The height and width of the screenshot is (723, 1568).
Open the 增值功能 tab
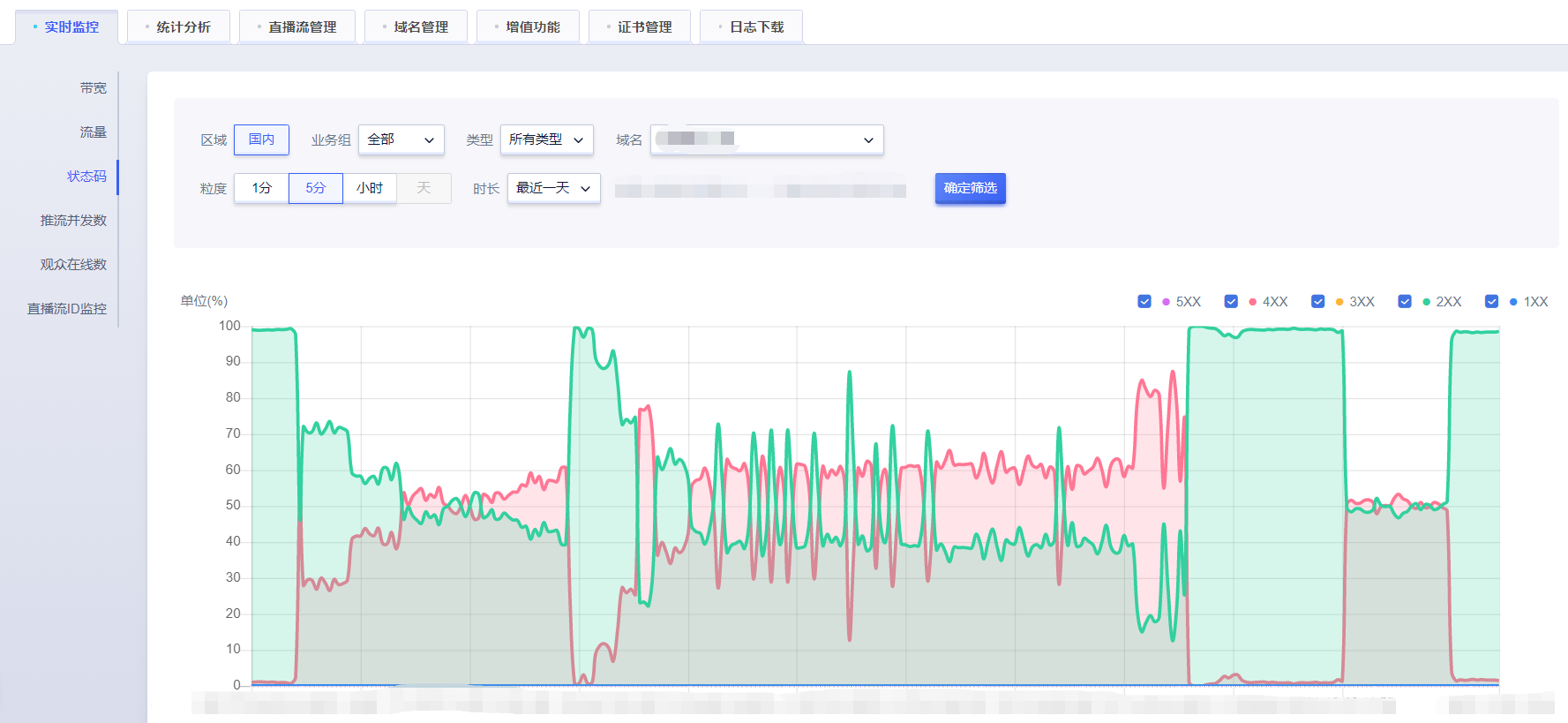pyautogui.click(x=528, y=27)
